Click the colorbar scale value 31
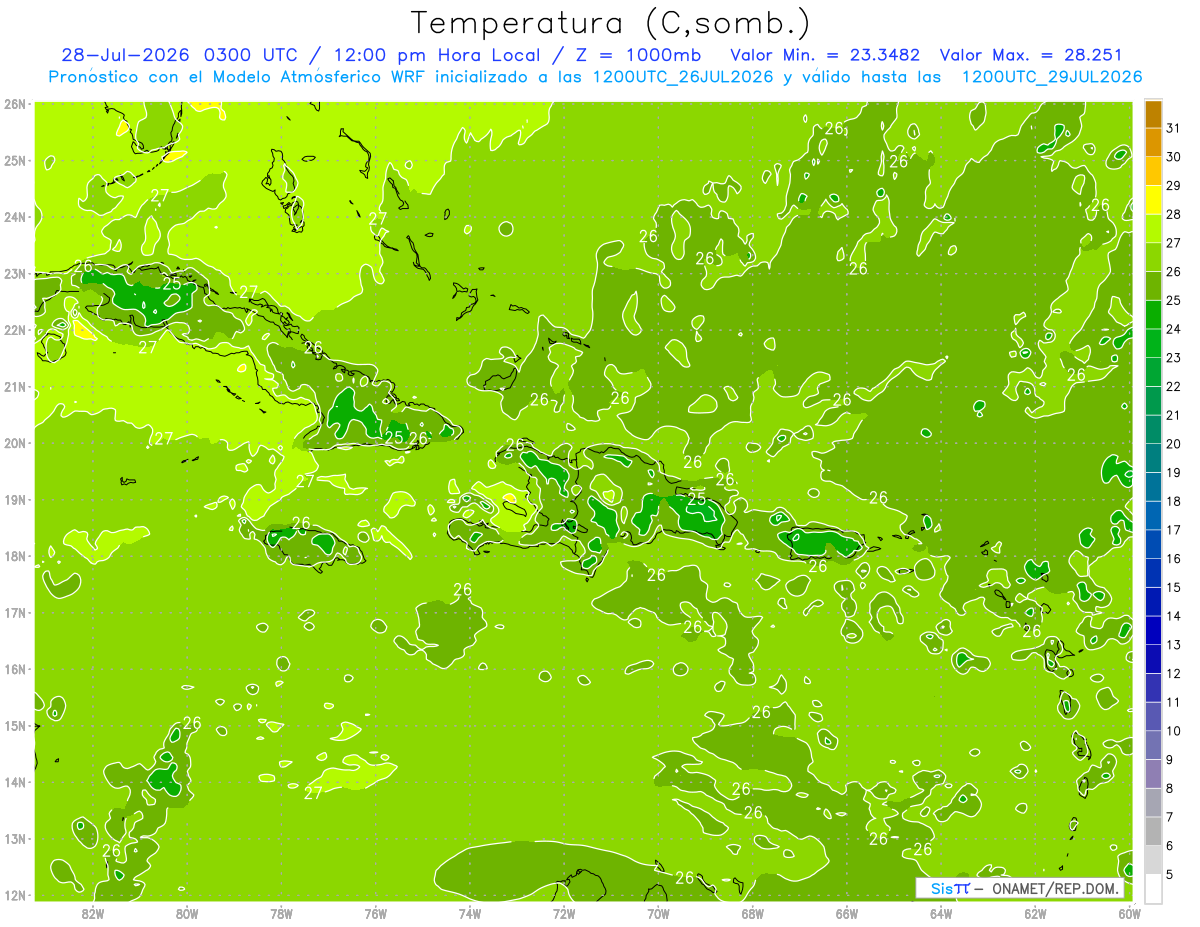The image size is (1200, 927). click(1174, 128)
